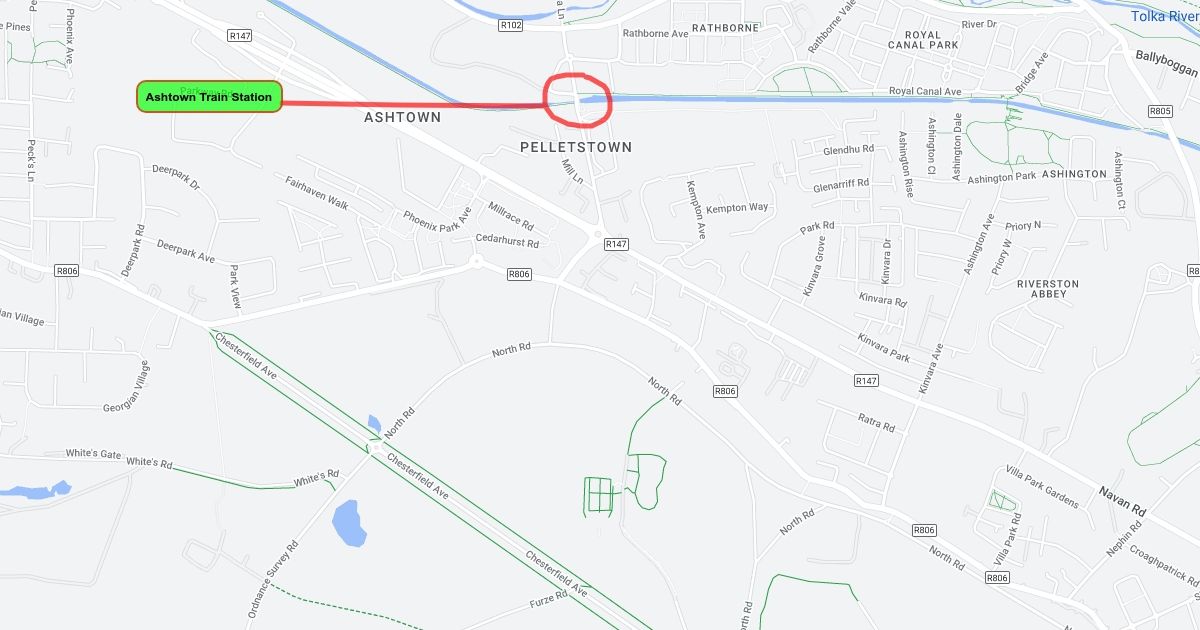Select the Kempton Way street label
1200x630 pixels.
pos(737,208)
